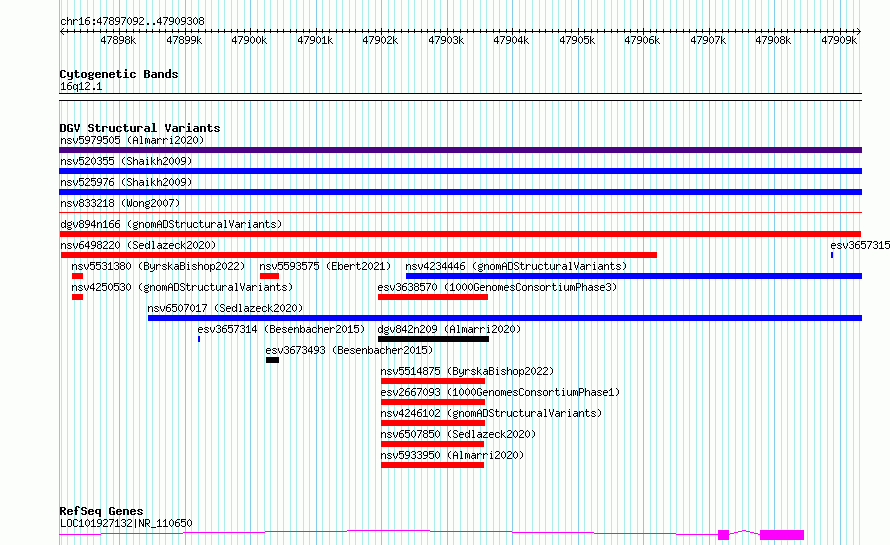Click the blue nsv520355 variant bar
Viewport: 890px width, 545px height.
pyautogui.click(x=460, y=171)
